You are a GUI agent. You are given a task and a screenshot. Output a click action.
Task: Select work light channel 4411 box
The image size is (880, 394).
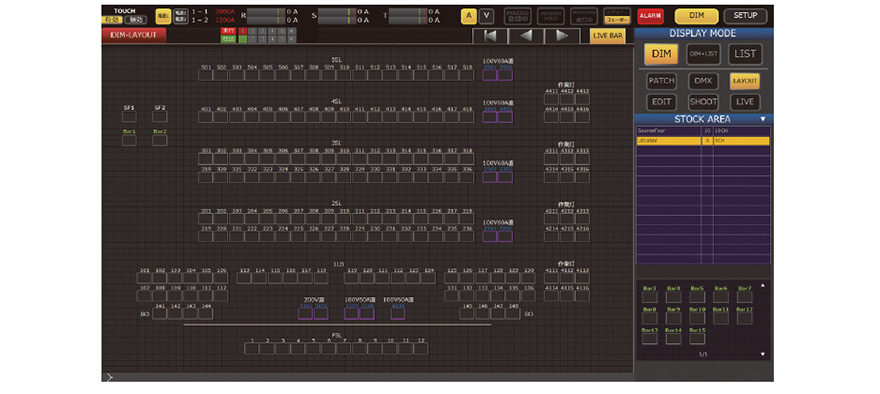(551, 99)
